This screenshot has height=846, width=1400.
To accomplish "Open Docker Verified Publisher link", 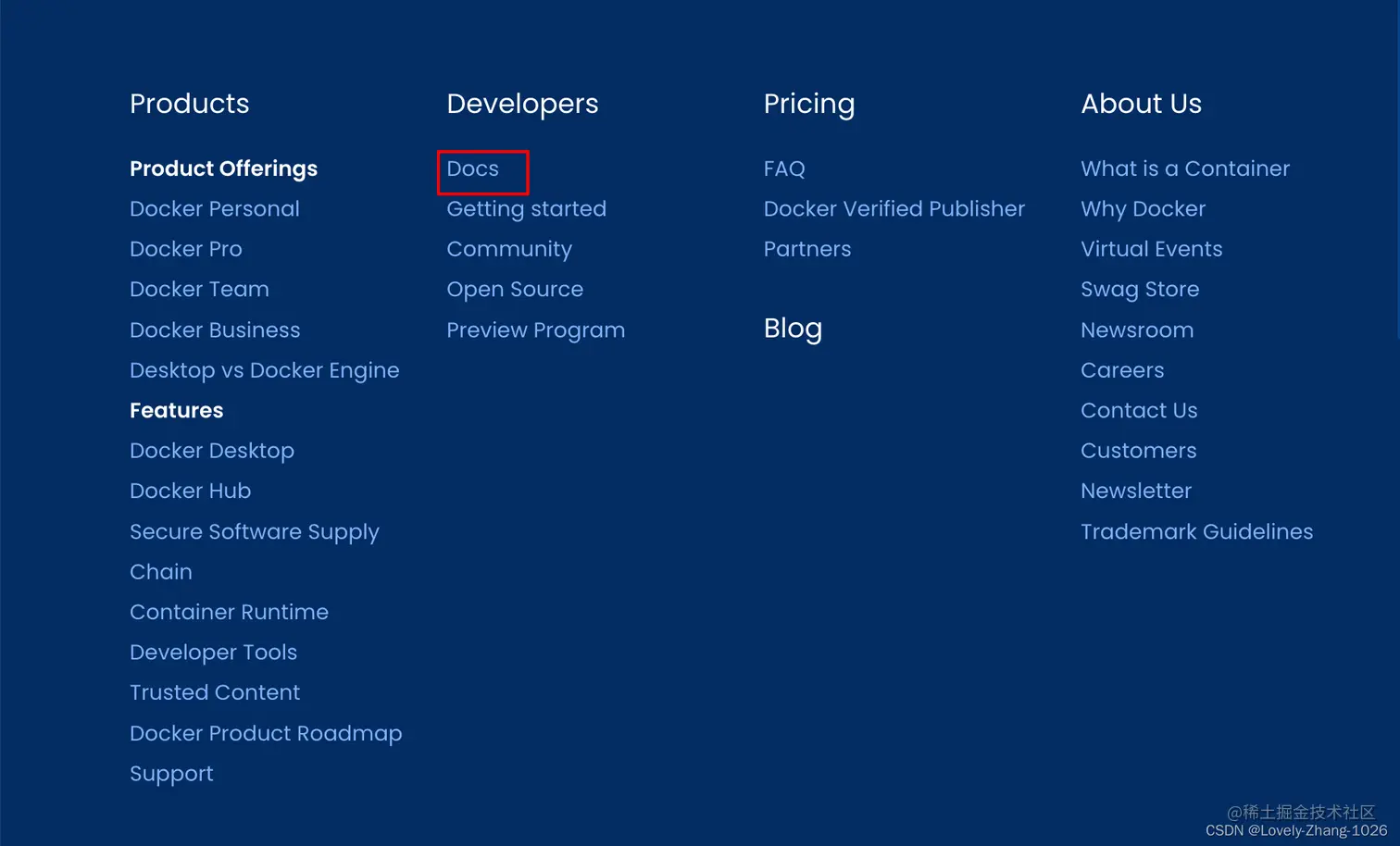I will tap(894, 209).
